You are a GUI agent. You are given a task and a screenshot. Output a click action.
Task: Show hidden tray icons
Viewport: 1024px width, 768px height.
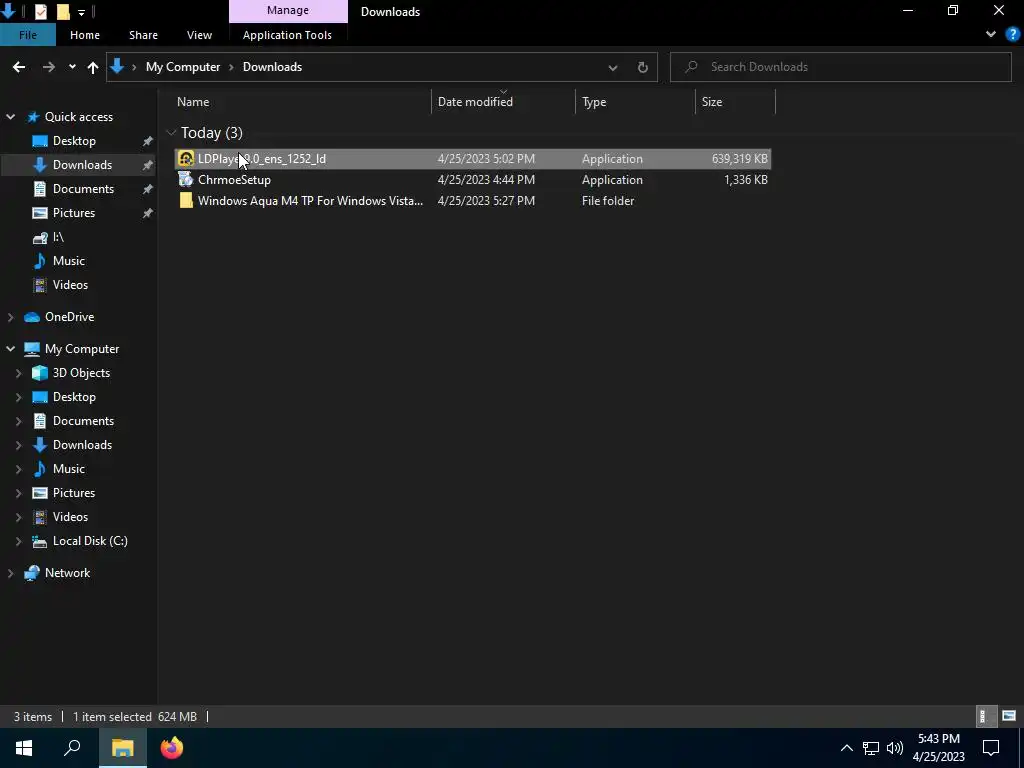click(846, 748)
